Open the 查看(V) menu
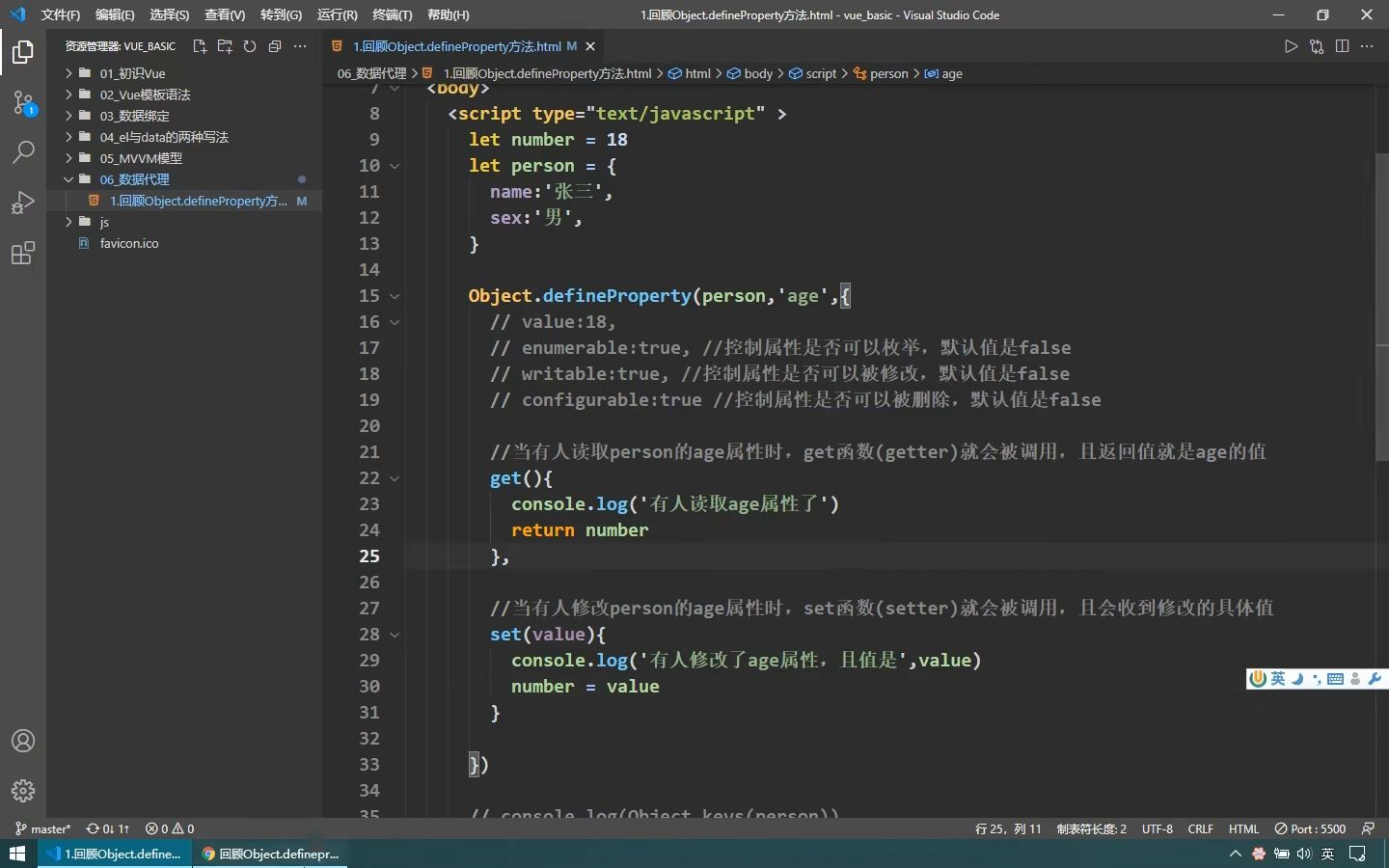The height and width of the screenshot is (868, 1389). tap(225, 14)
